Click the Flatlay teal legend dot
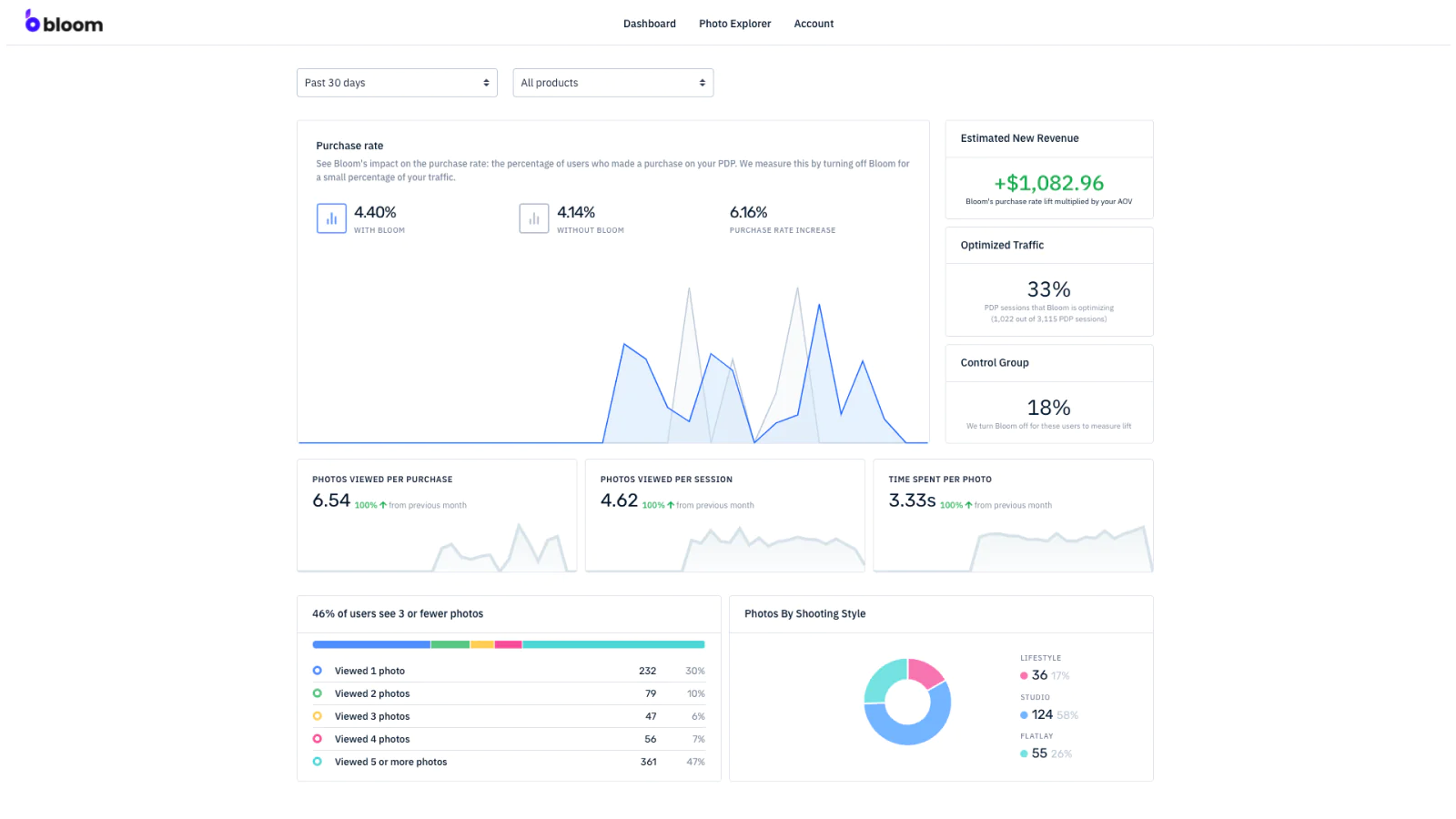 (1024, 753)
